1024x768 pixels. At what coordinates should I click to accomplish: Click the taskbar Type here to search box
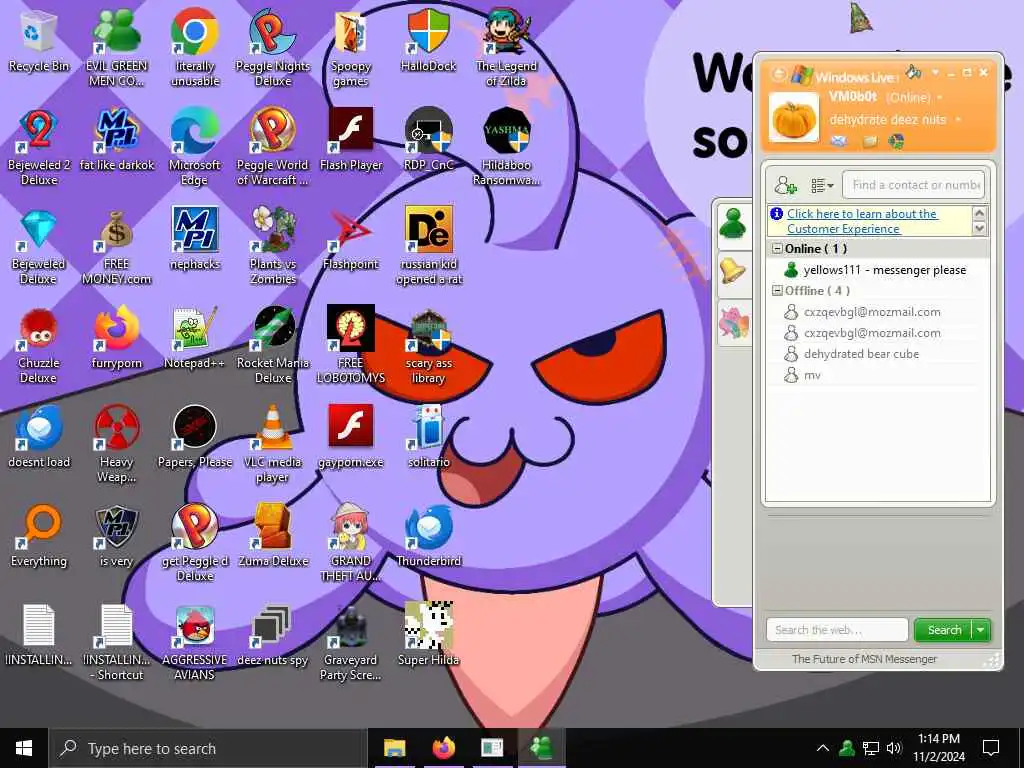coord(208,748)
